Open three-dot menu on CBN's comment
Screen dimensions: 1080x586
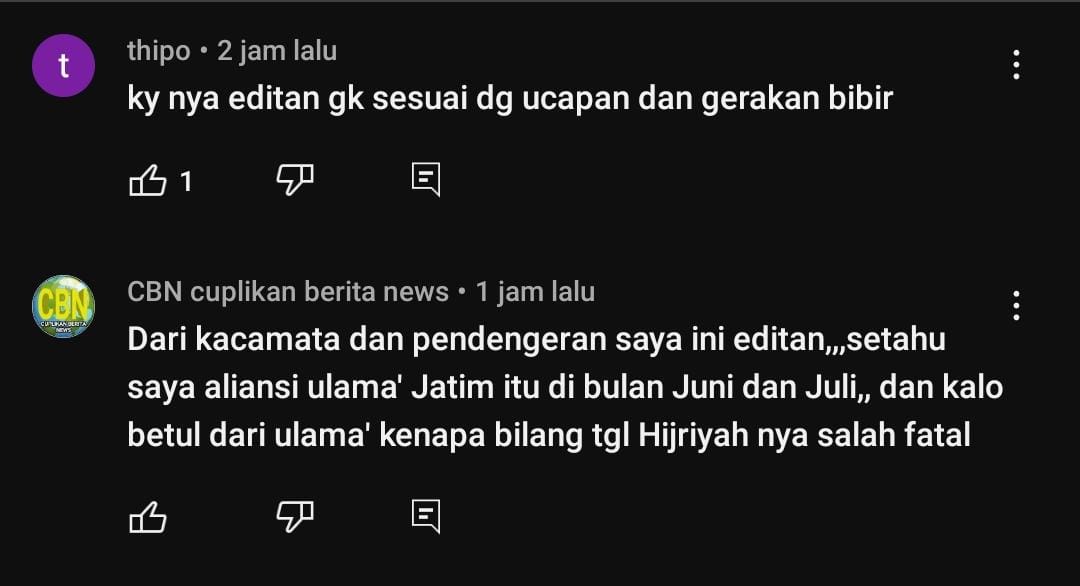[1016, 306]
